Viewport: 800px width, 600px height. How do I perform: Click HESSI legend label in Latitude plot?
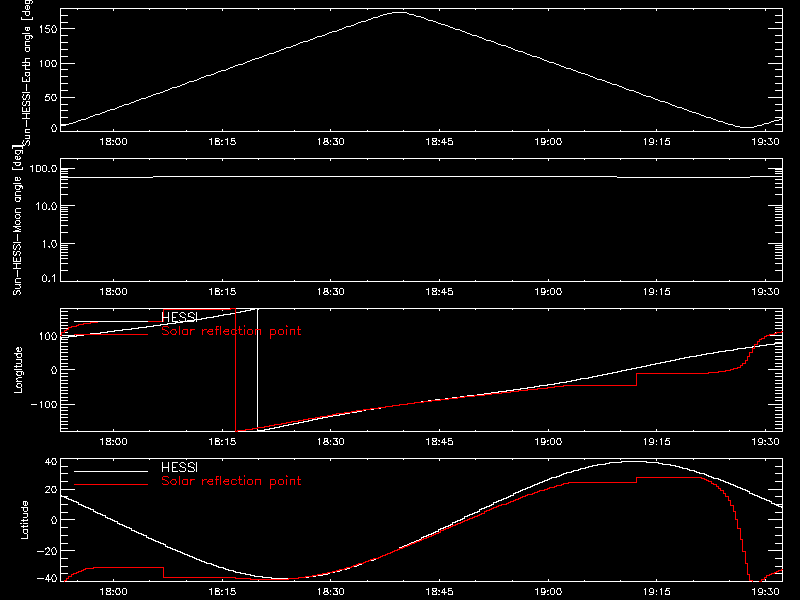click(179, 467)
